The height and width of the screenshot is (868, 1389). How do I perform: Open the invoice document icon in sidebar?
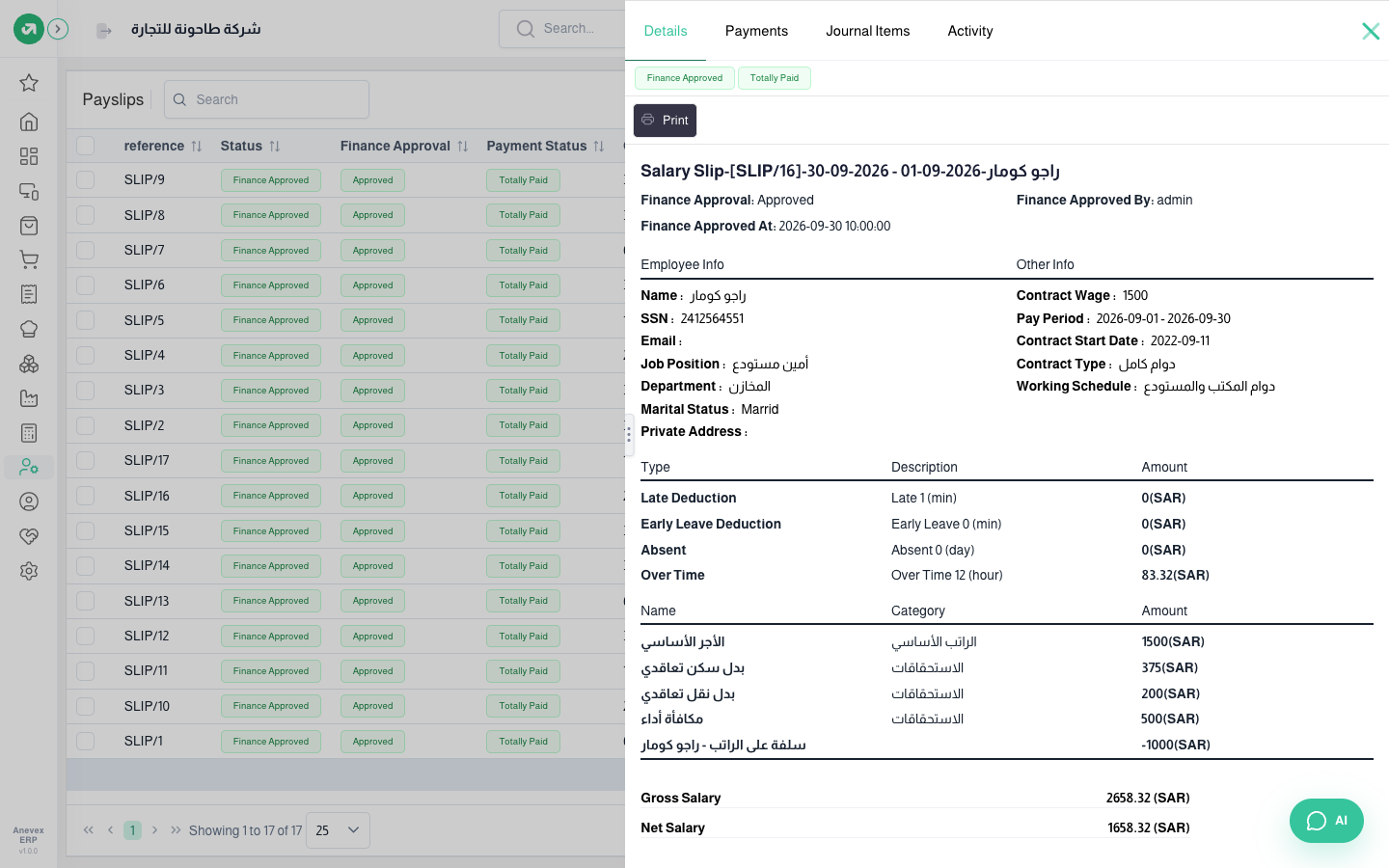point(29,294)
